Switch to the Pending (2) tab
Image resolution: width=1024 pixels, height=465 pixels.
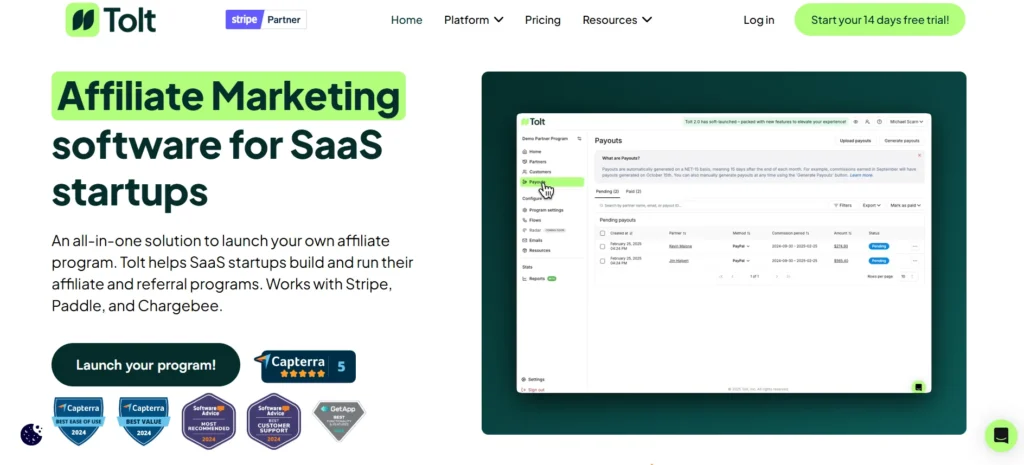coord(607,191)
